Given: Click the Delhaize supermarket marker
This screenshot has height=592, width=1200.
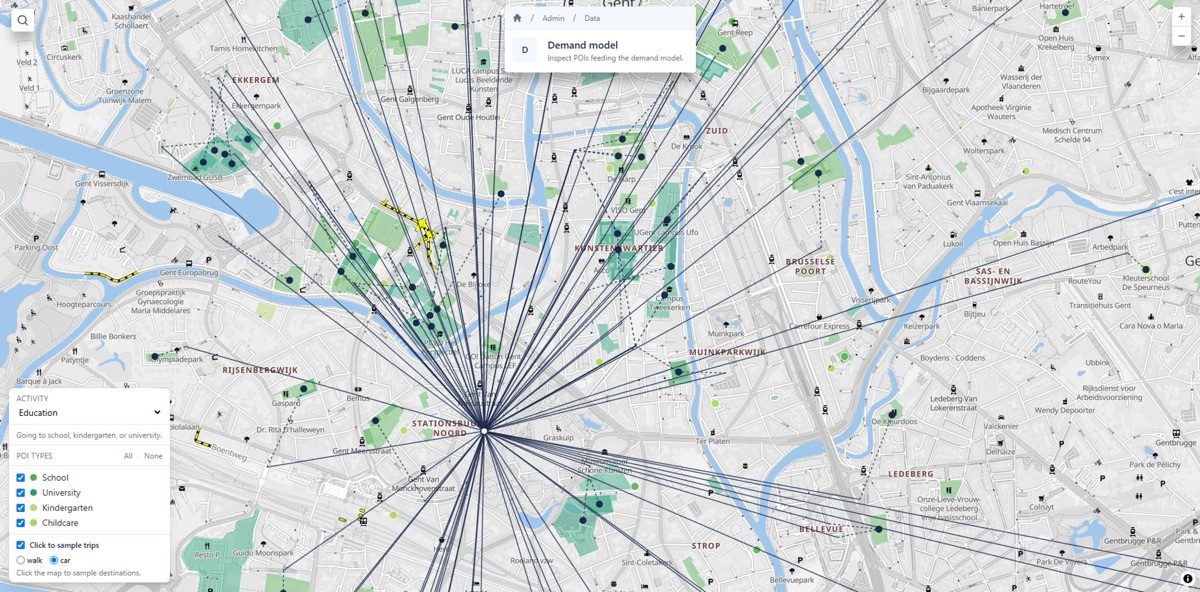Looking at the screenshot, I should click(1000, 441).
